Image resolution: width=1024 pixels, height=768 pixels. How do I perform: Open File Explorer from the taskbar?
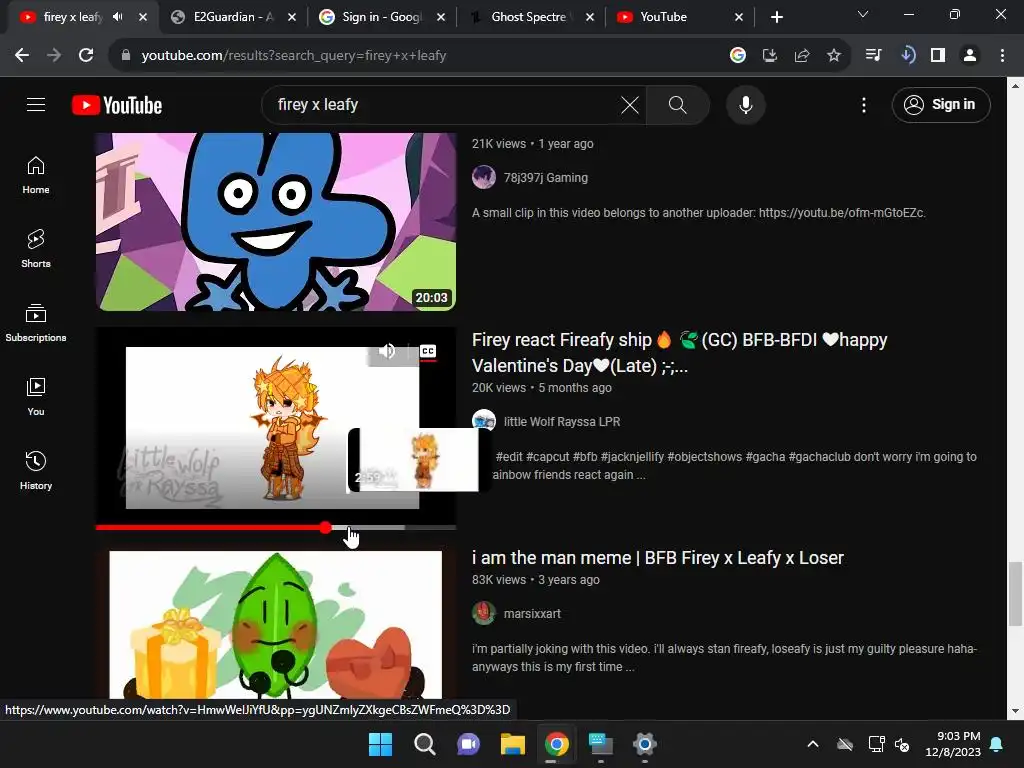click(513, 744)
